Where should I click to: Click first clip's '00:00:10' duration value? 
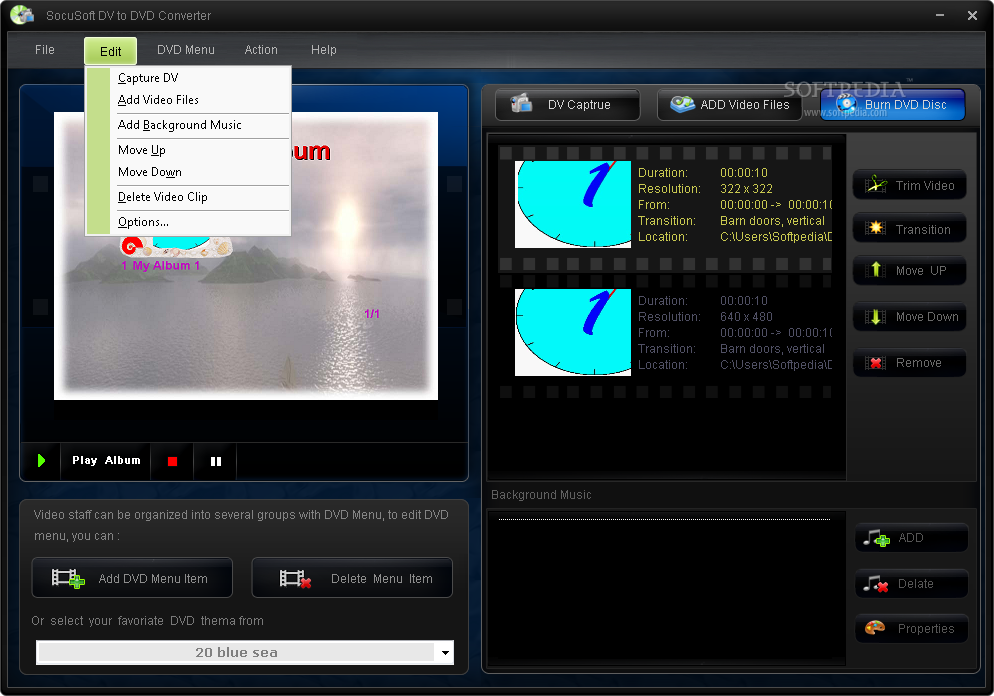pos(744,173)
